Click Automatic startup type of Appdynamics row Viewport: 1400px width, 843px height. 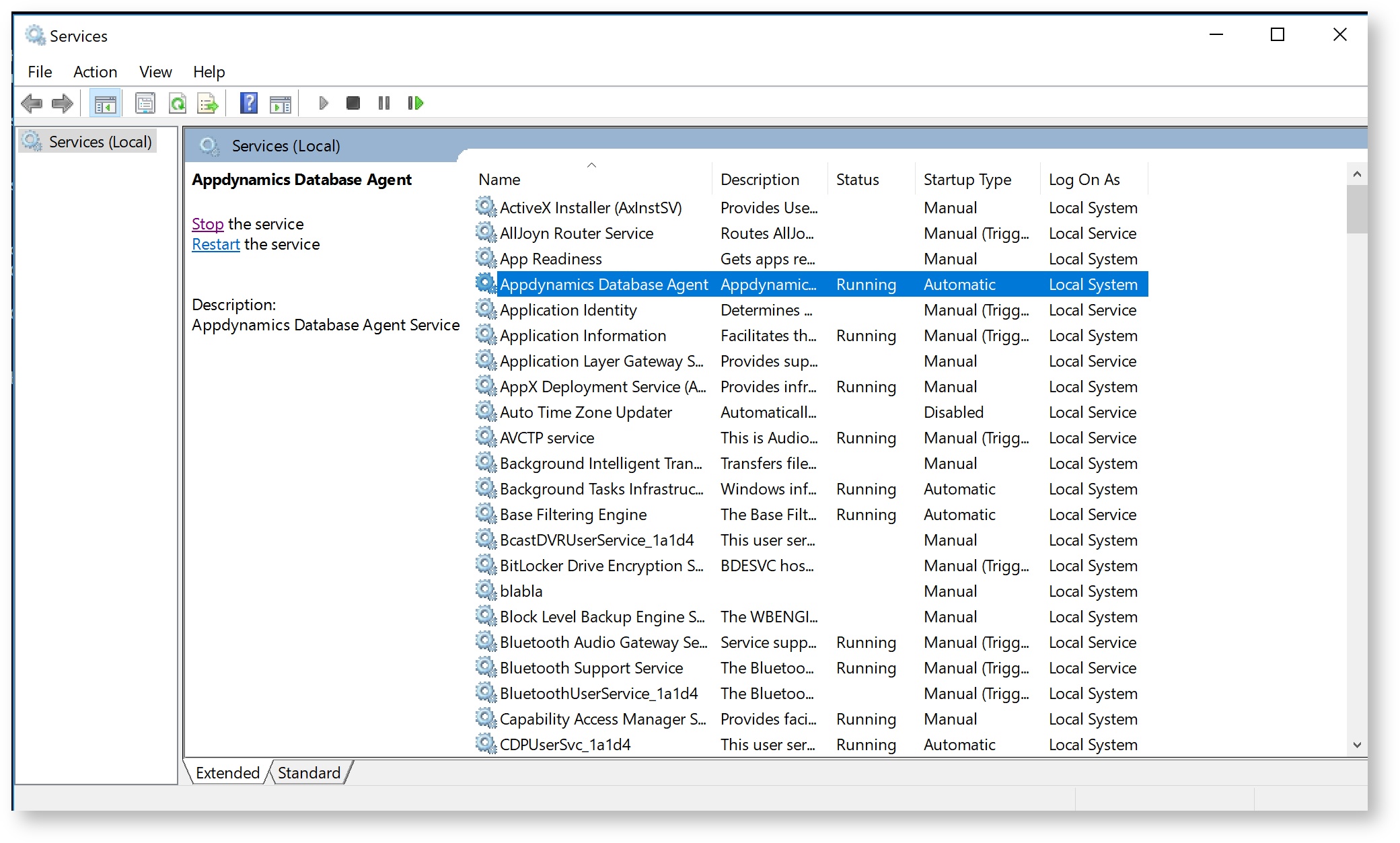click(959, 285)
